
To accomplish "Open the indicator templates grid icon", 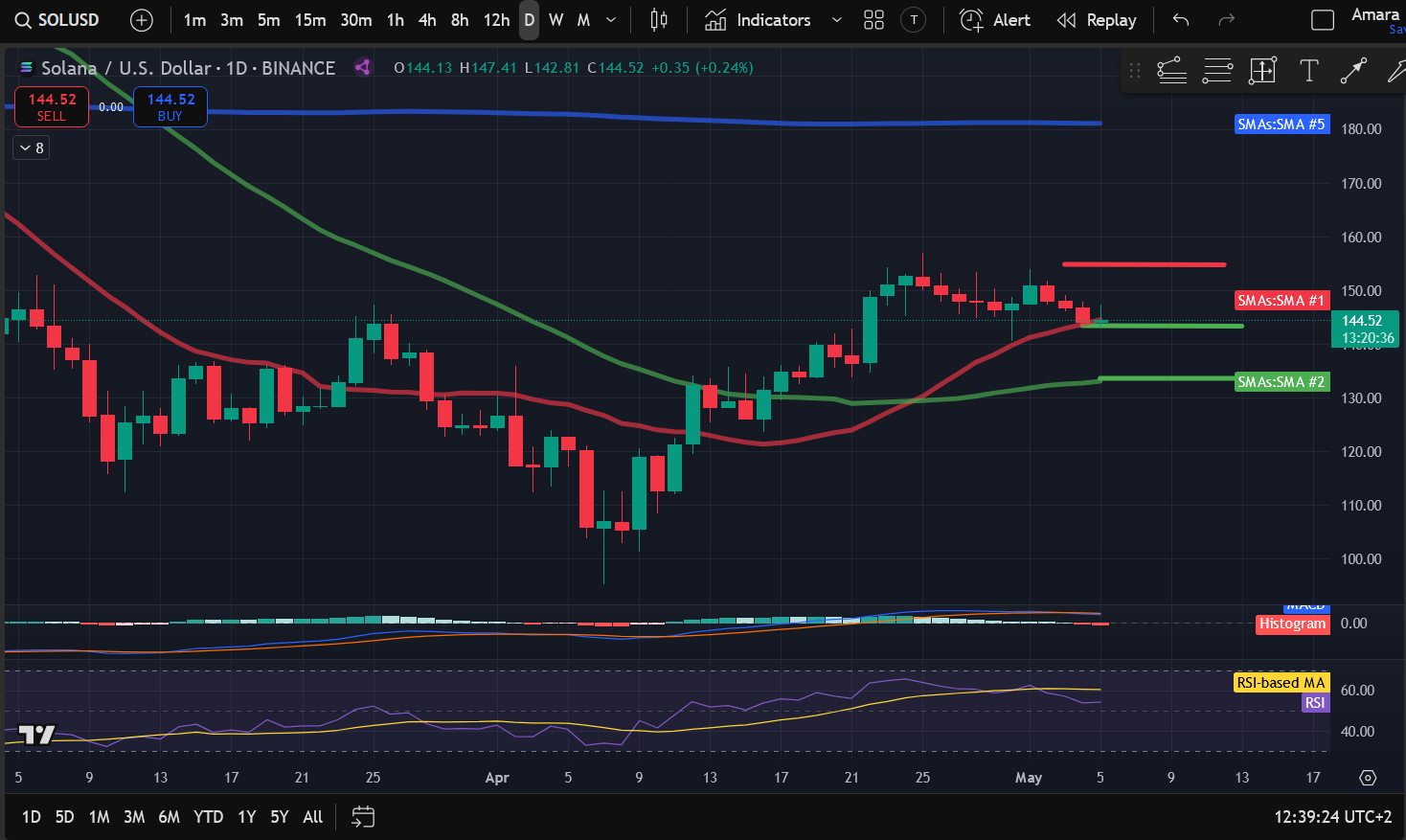I will point(873,20).
